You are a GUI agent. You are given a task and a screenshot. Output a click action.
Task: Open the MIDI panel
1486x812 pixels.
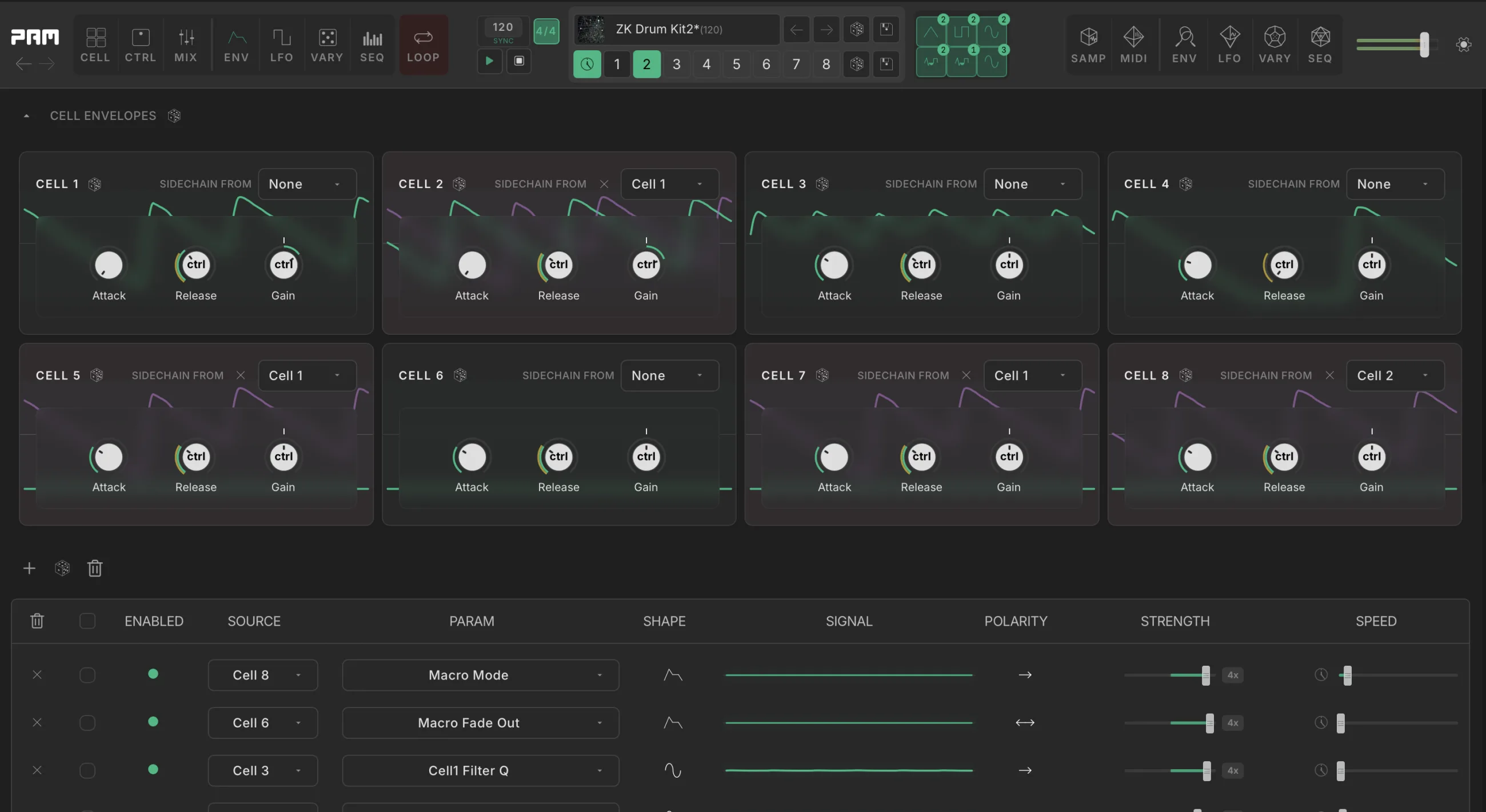[1133, 45]
